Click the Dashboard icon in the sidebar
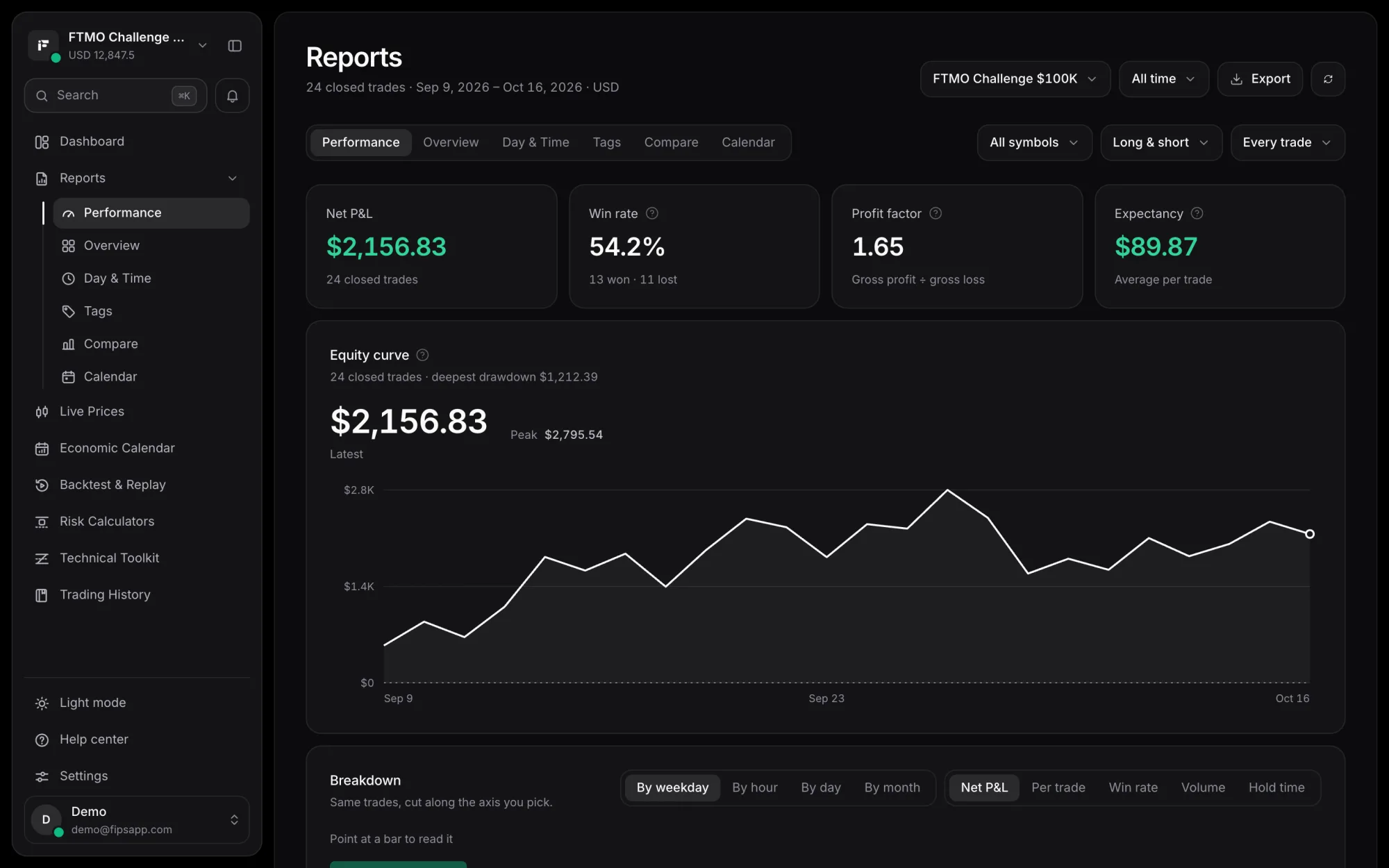This screenshot has width=1389, height=868. 42,142
